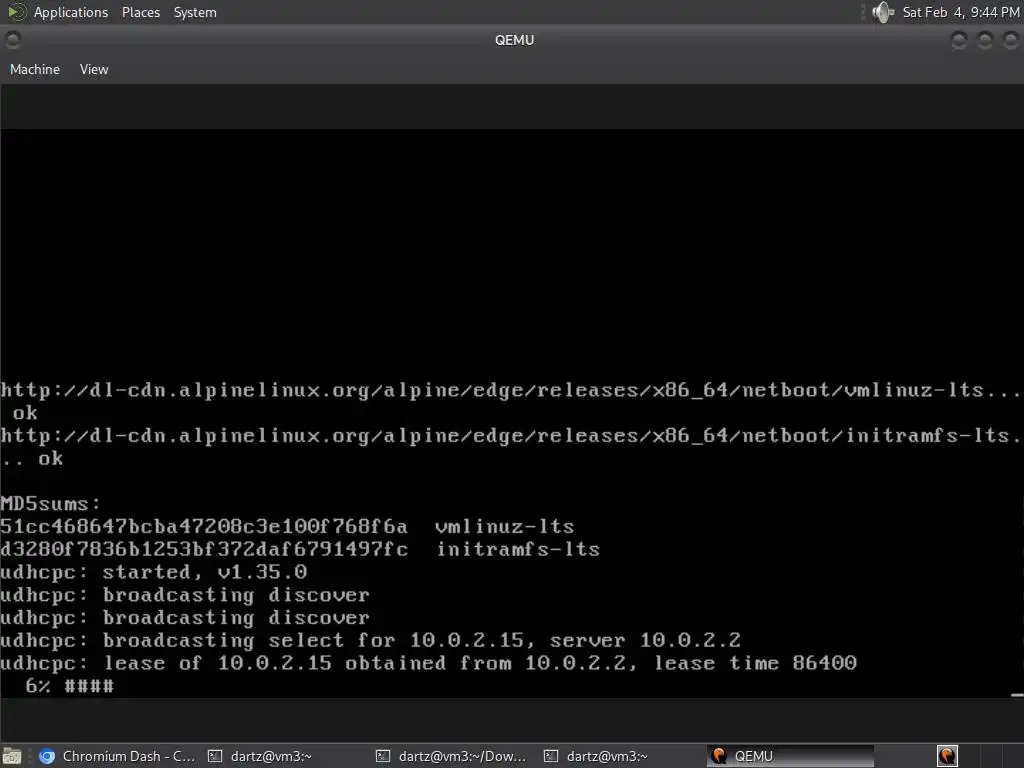Click the 6% progress bar hashes
Screen dimensions: 1024x768
tap(89, 686)
